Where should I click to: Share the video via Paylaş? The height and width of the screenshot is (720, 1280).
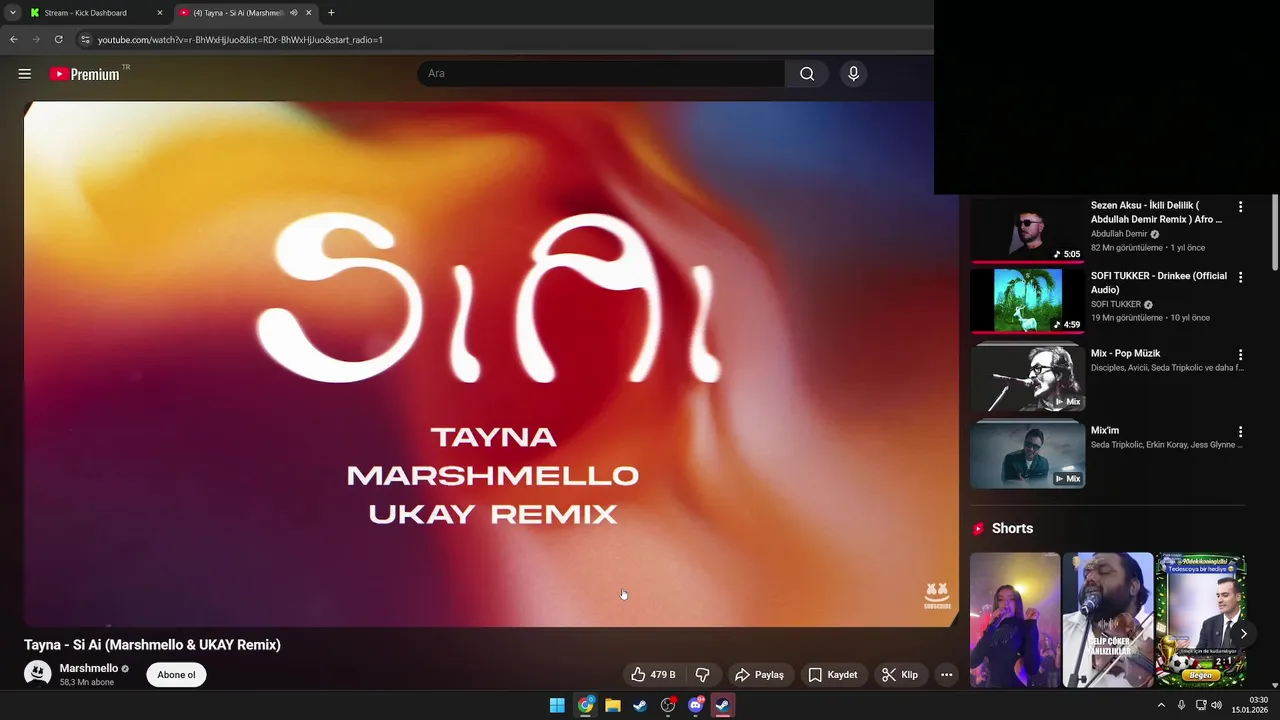[759, 675]
